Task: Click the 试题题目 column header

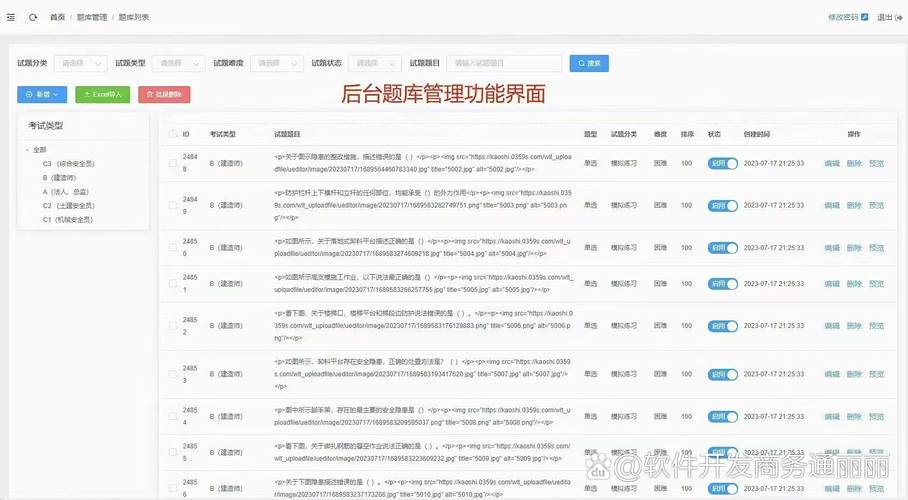Action: pos(287,134)
